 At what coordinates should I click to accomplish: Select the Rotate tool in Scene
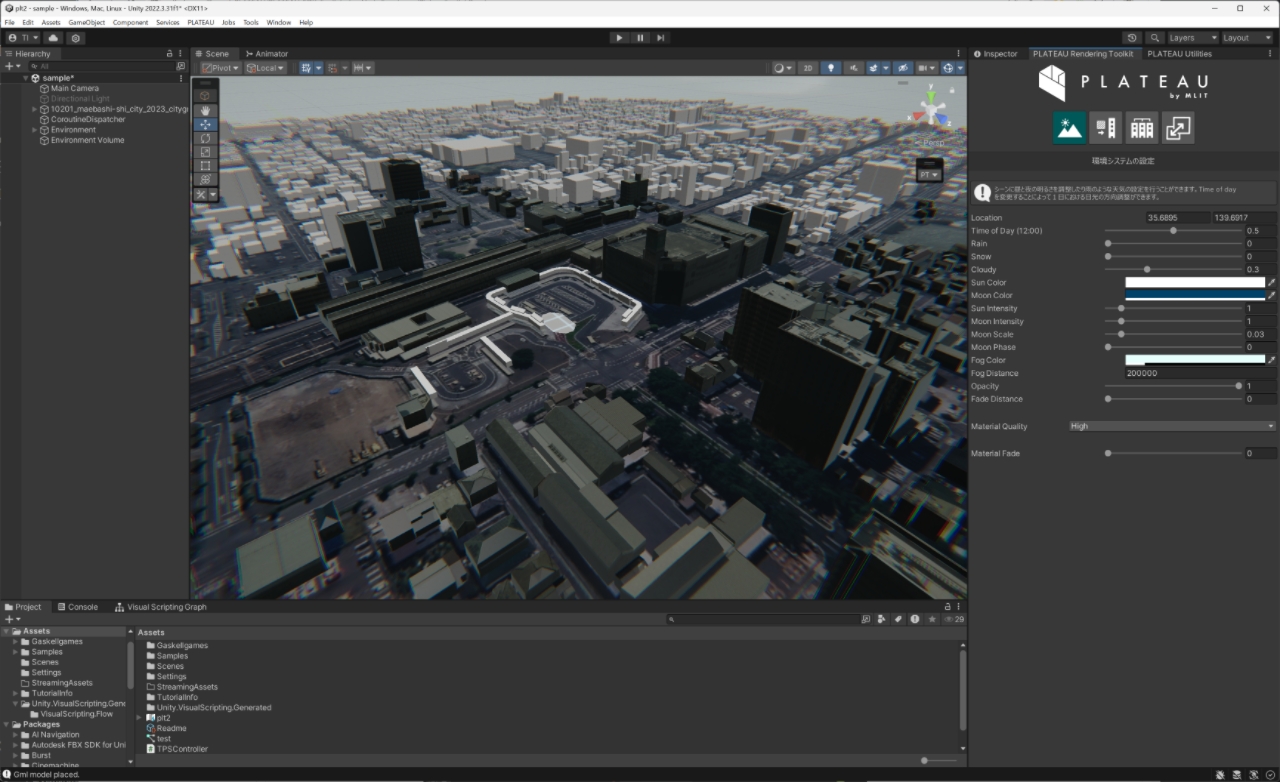[x=205, y=138]
